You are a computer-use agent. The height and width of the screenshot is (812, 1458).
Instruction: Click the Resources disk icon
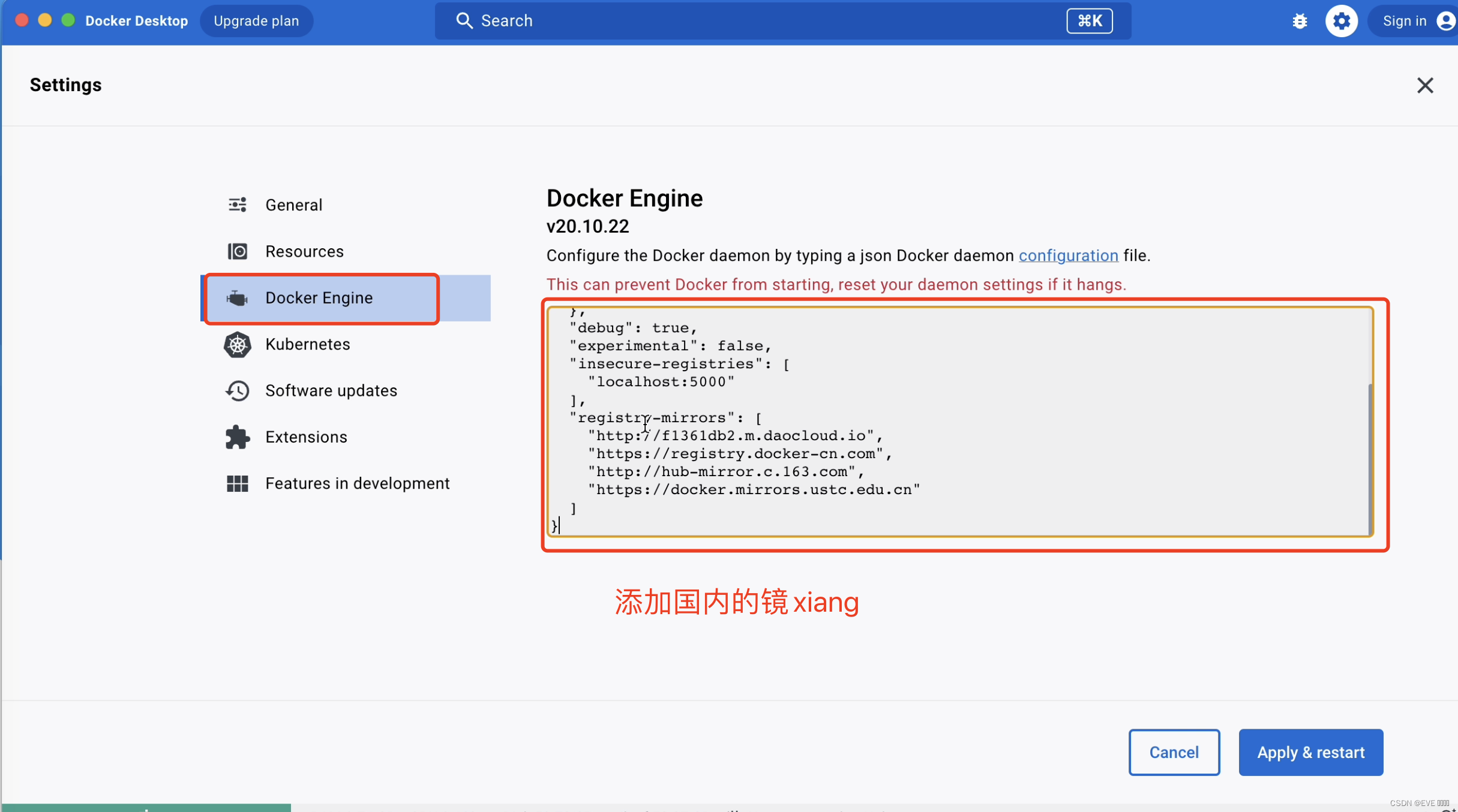tap(237, 251)
